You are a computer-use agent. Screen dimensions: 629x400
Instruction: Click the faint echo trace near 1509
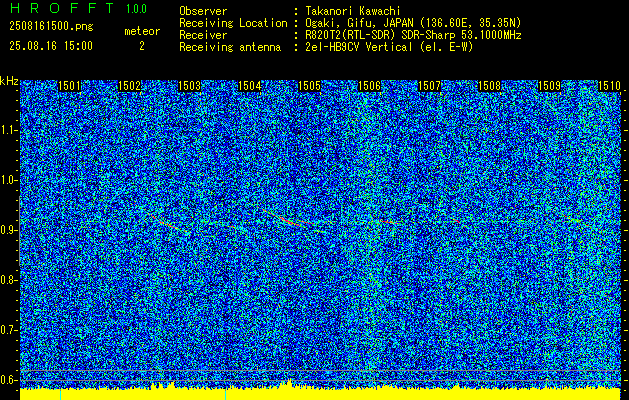(574, 220)
